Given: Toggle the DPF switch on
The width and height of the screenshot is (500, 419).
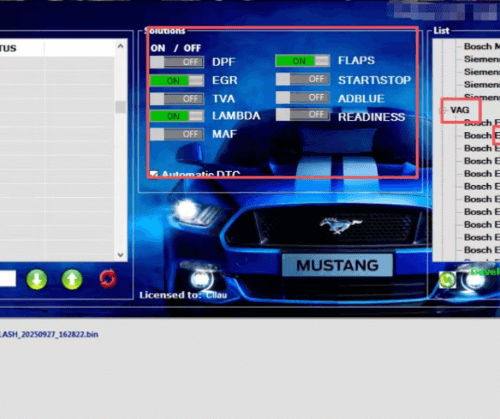Looking at the screenshot, I should click(177, 62).
